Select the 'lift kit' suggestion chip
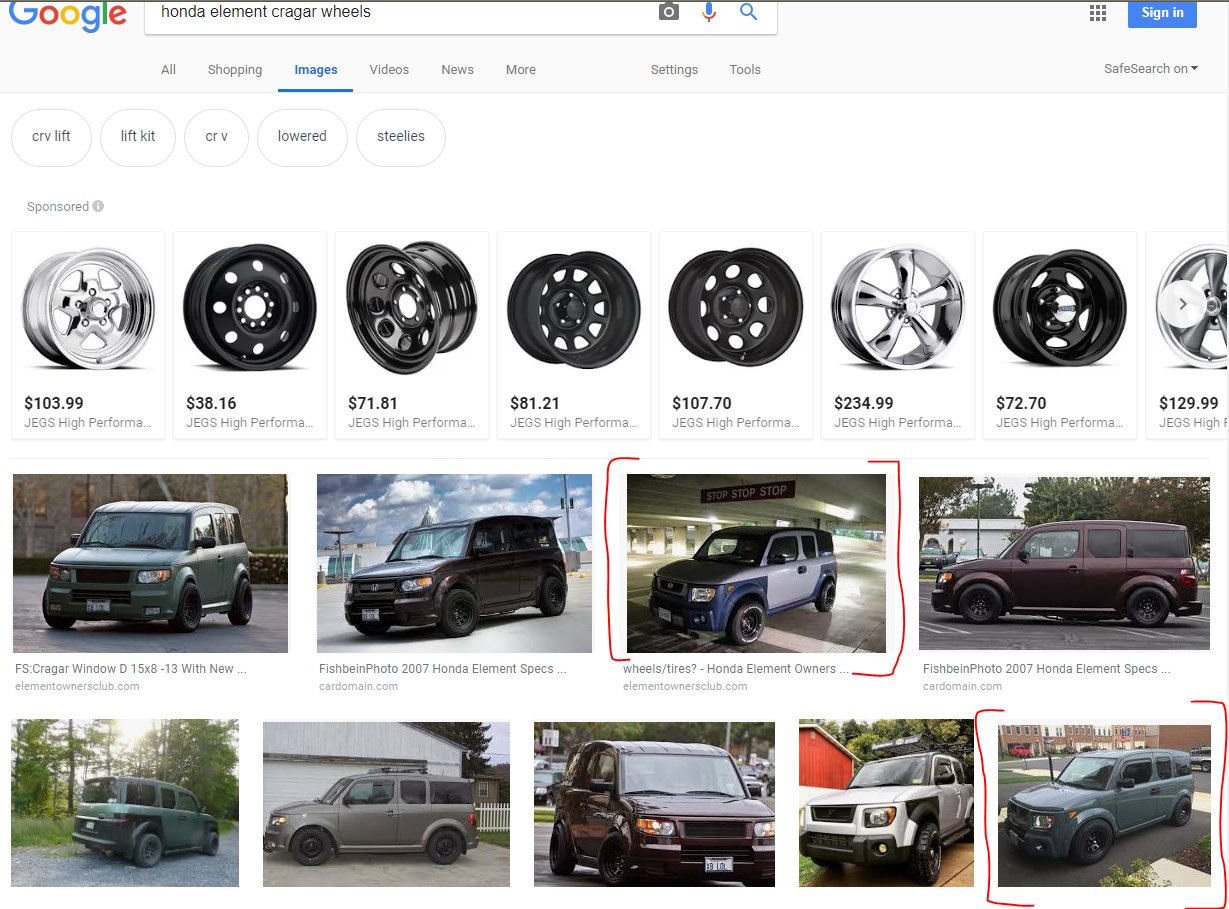The image size is (1229, 909). [x=138, y=137]
